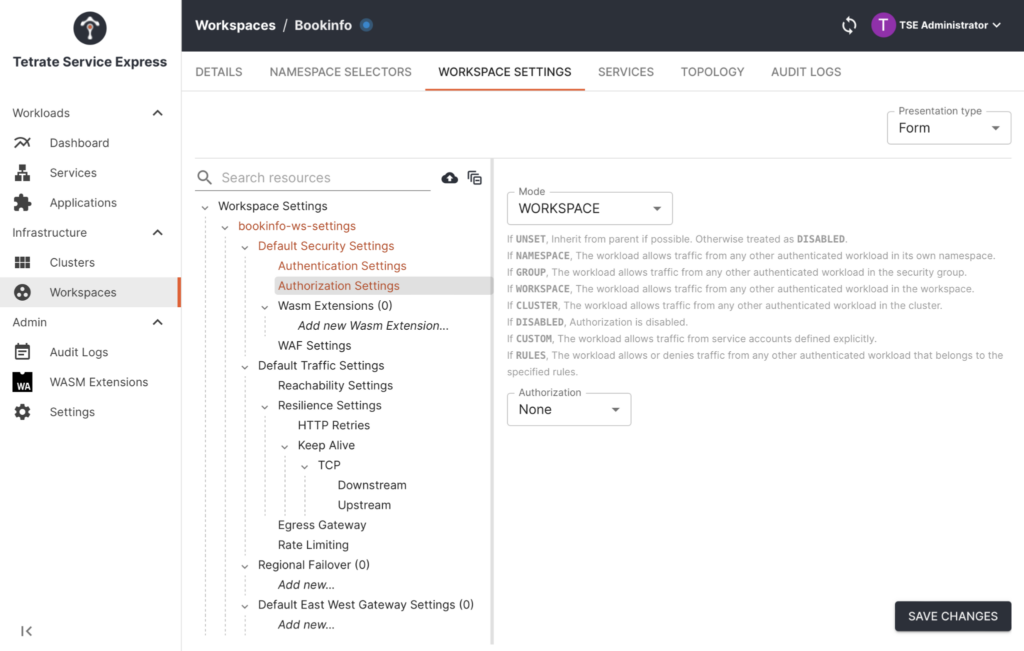Open Audit Logs in the Admin sidebar
The image size is (1024, 651).
click(x=79, y=352)
